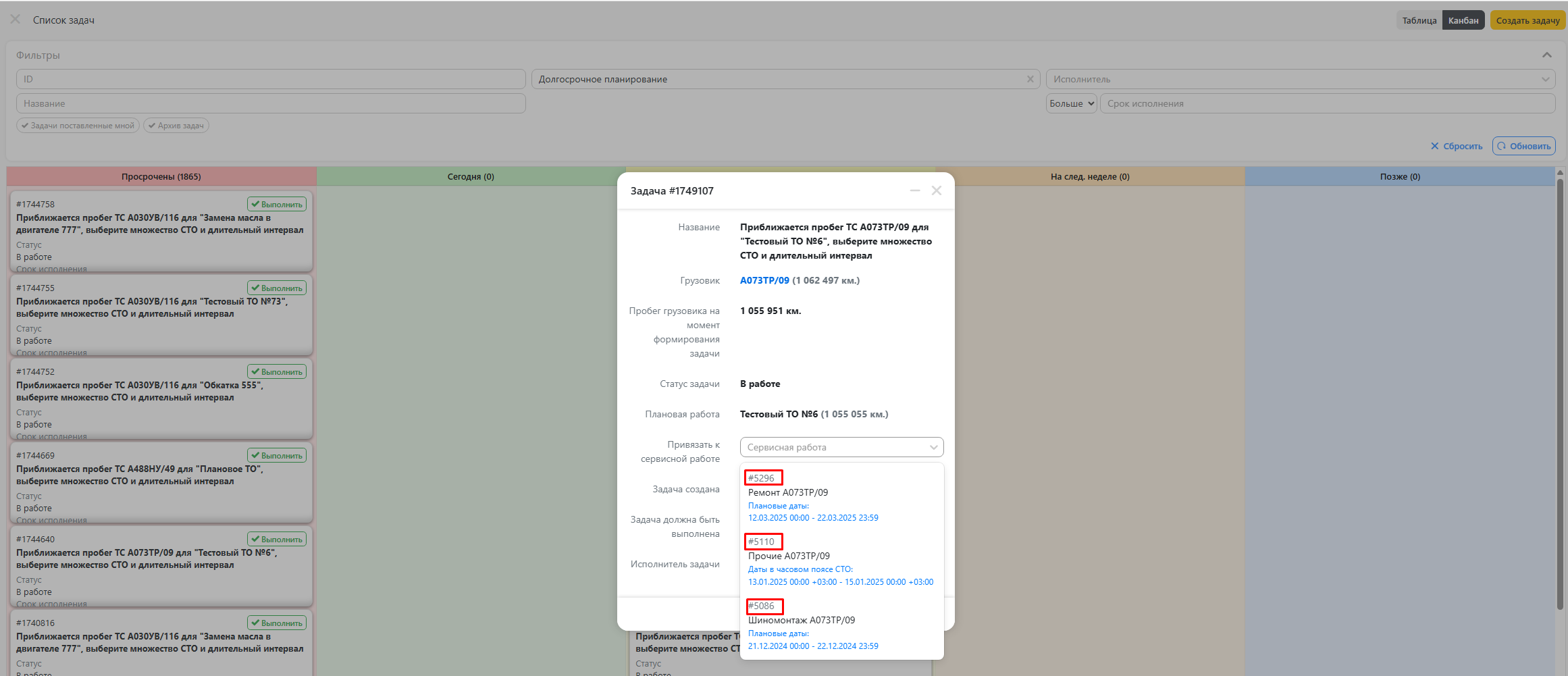This screenshot has height=676, width=1568.
Task: Open card #1744669 Плановое ТО title
Action: (x=140, y=475)
